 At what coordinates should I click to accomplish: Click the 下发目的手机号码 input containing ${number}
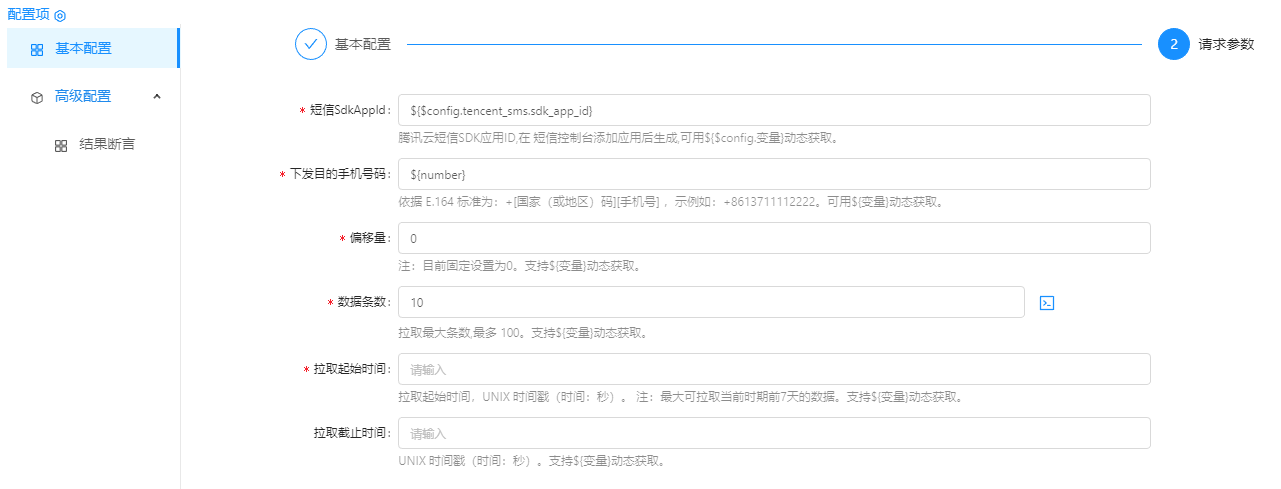(773, 174)
